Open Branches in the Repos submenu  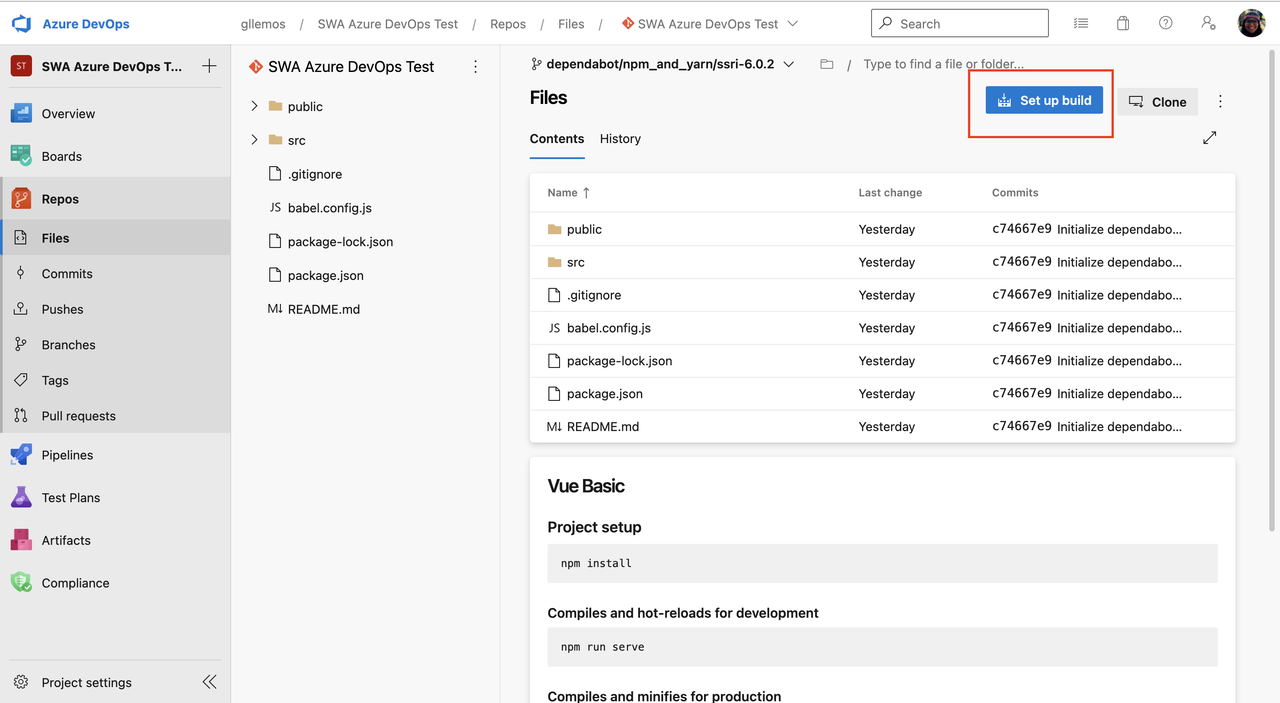pyautogui.click(x=115, y=344)
